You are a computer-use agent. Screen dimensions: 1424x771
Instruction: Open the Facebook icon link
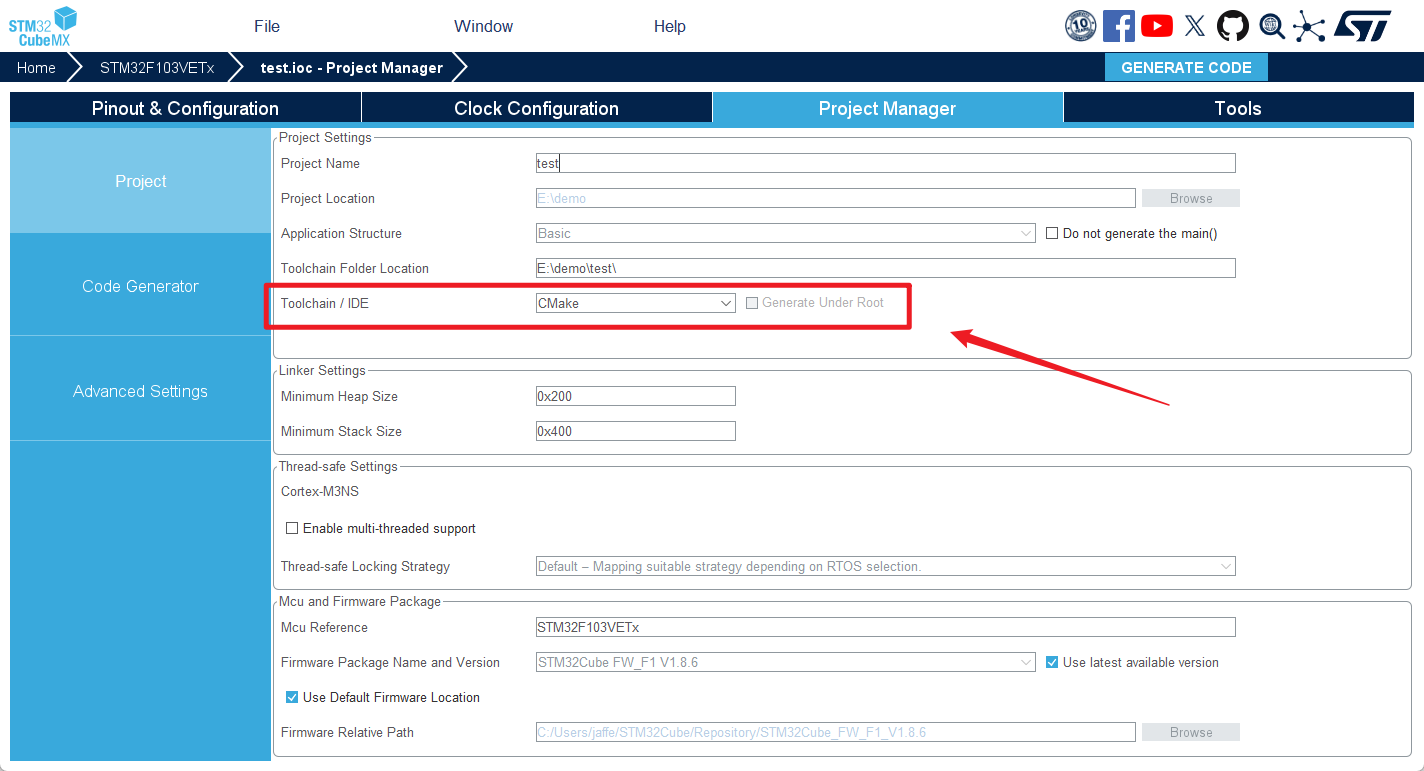1119,26
